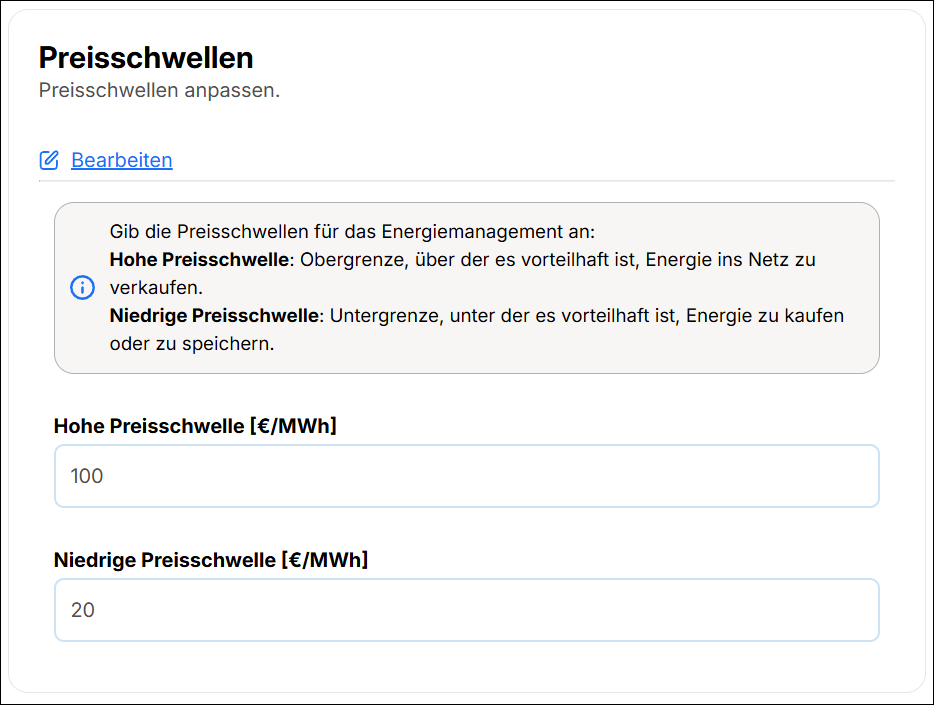Click the Preisschwellen main heading

(x=146, y=57)
